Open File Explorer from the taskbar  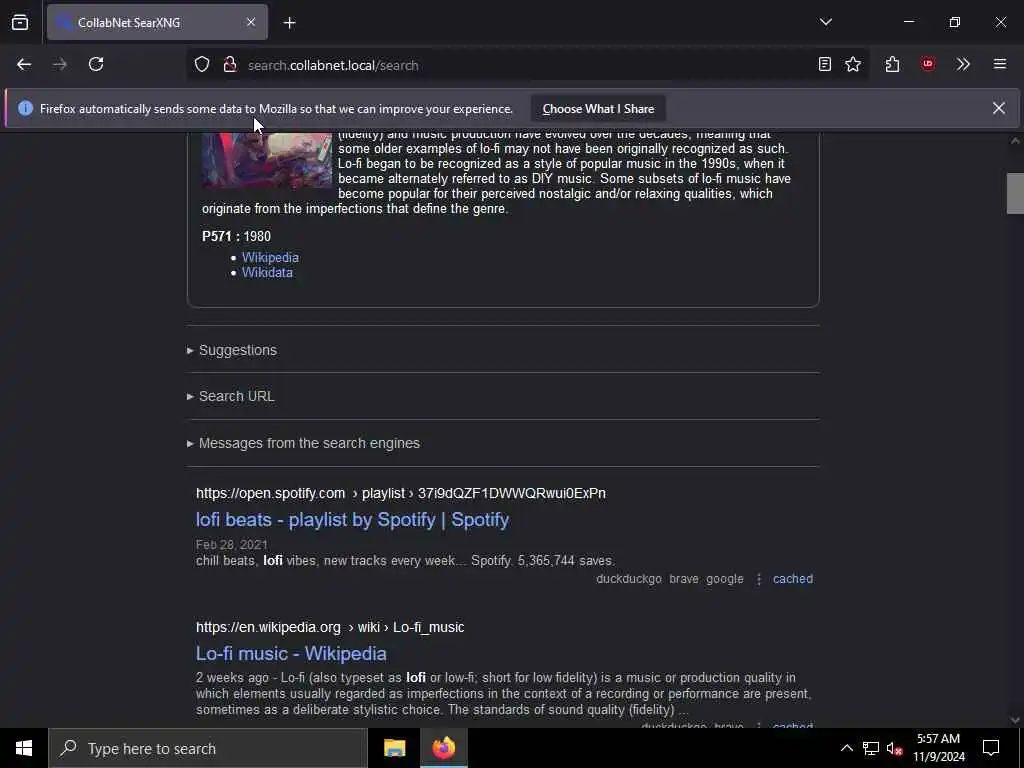[394, 748]
